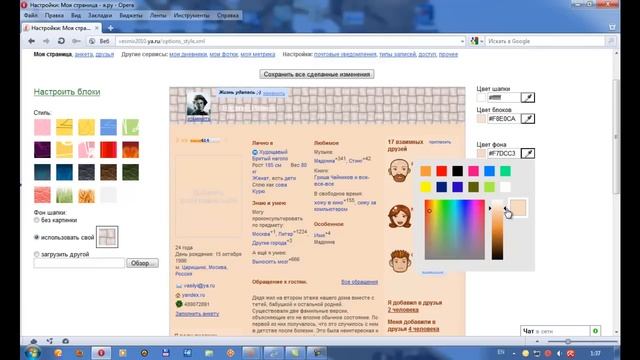This screenshot has width=640, height=360.
Task: Click the file path field beside 'Обзор'
Action: [79, 263]
